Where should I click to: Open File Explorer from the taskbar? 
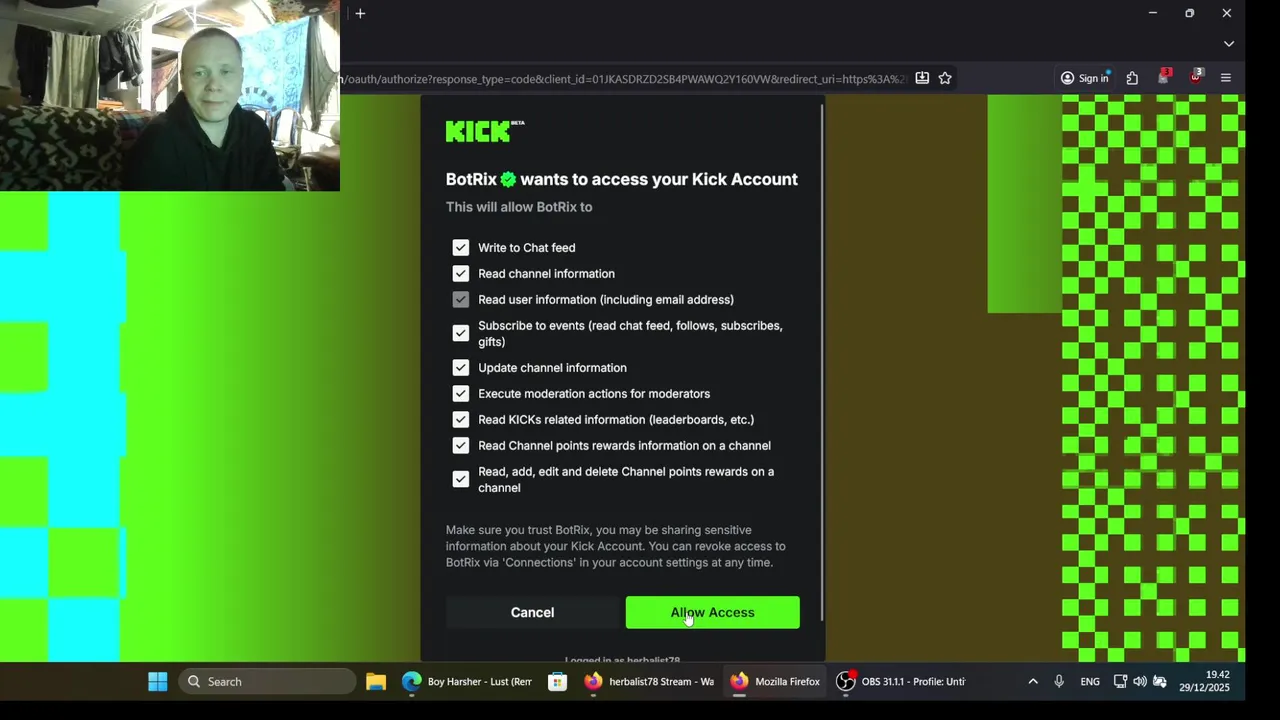pos(376,681)
